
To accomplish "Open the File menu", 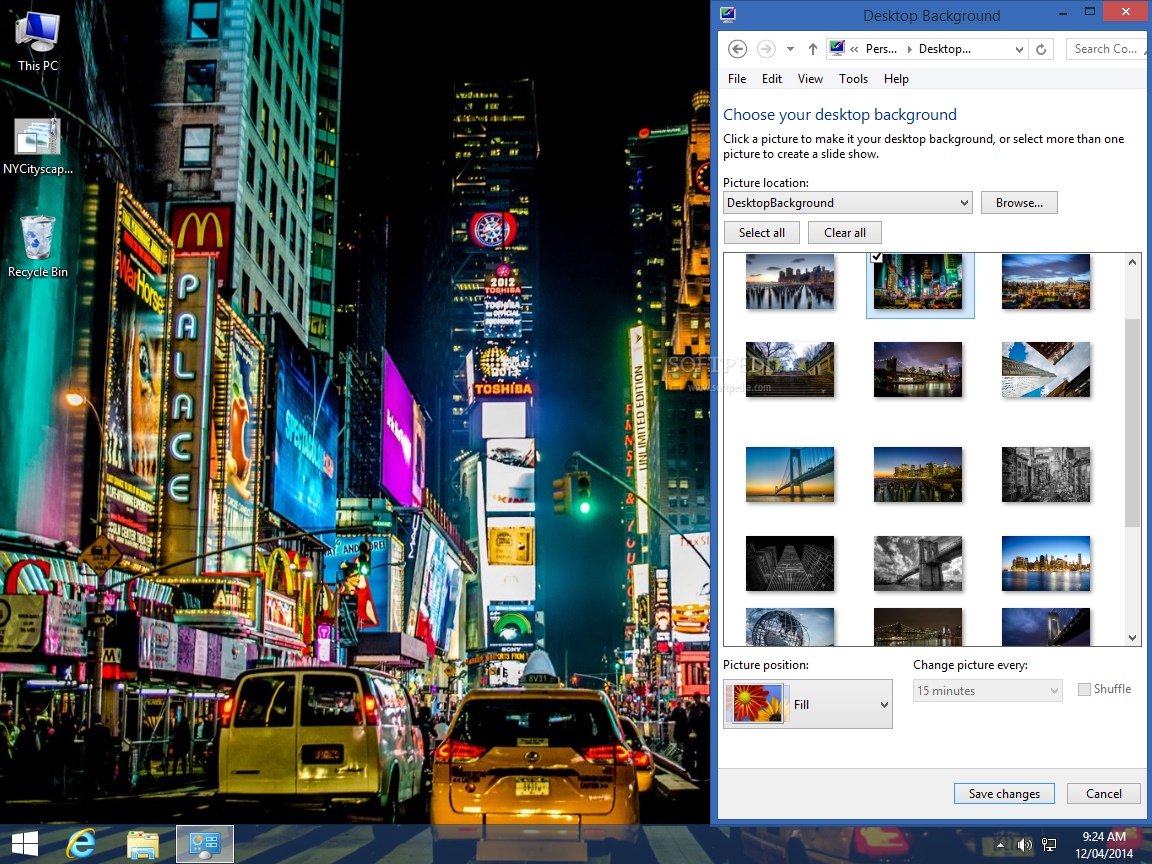I will pos(737,79).
